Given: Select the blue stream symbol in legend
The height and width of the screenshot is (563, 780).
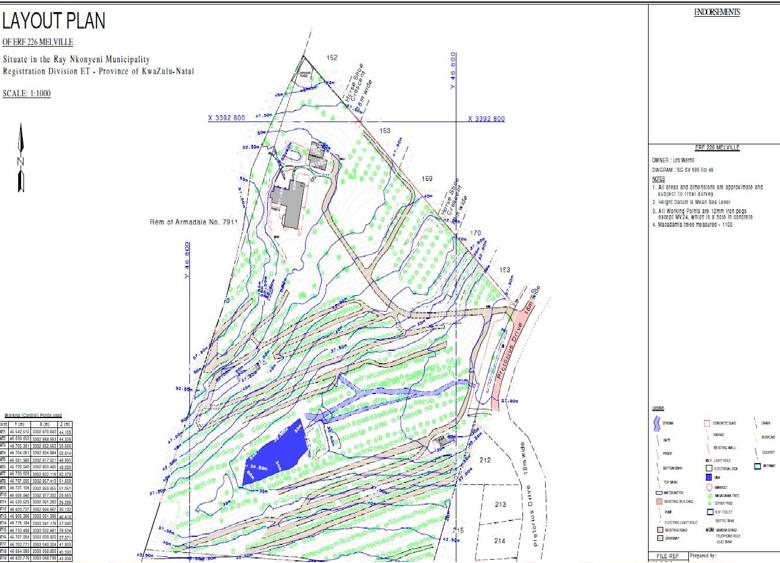Looking at the screenshot, I should click(657, 423).
